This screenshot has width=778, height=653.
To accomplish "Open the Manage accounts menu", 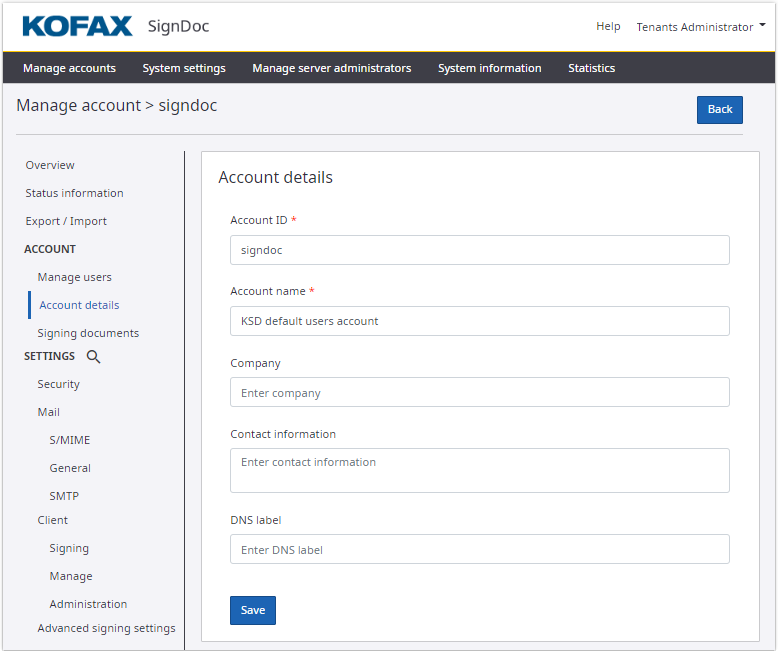I will (69, 68).
